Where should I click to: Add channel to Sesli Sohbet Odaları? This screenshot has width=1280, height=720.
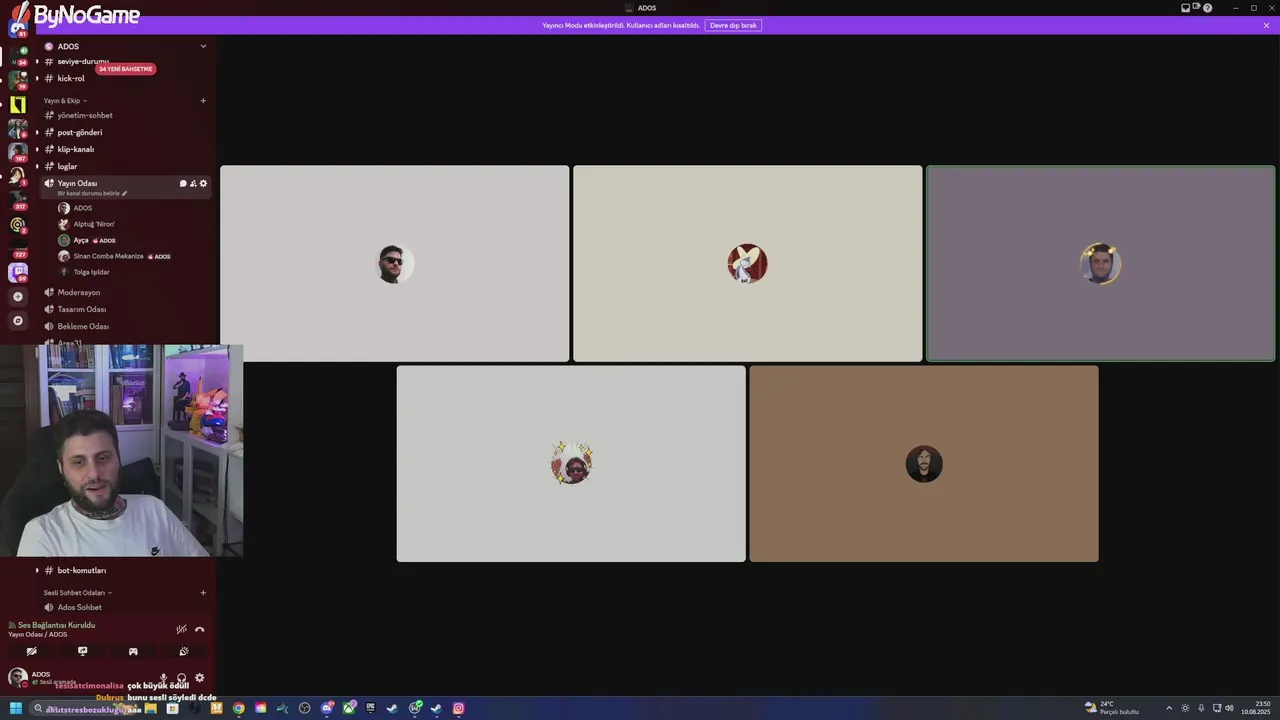point(203,592)
